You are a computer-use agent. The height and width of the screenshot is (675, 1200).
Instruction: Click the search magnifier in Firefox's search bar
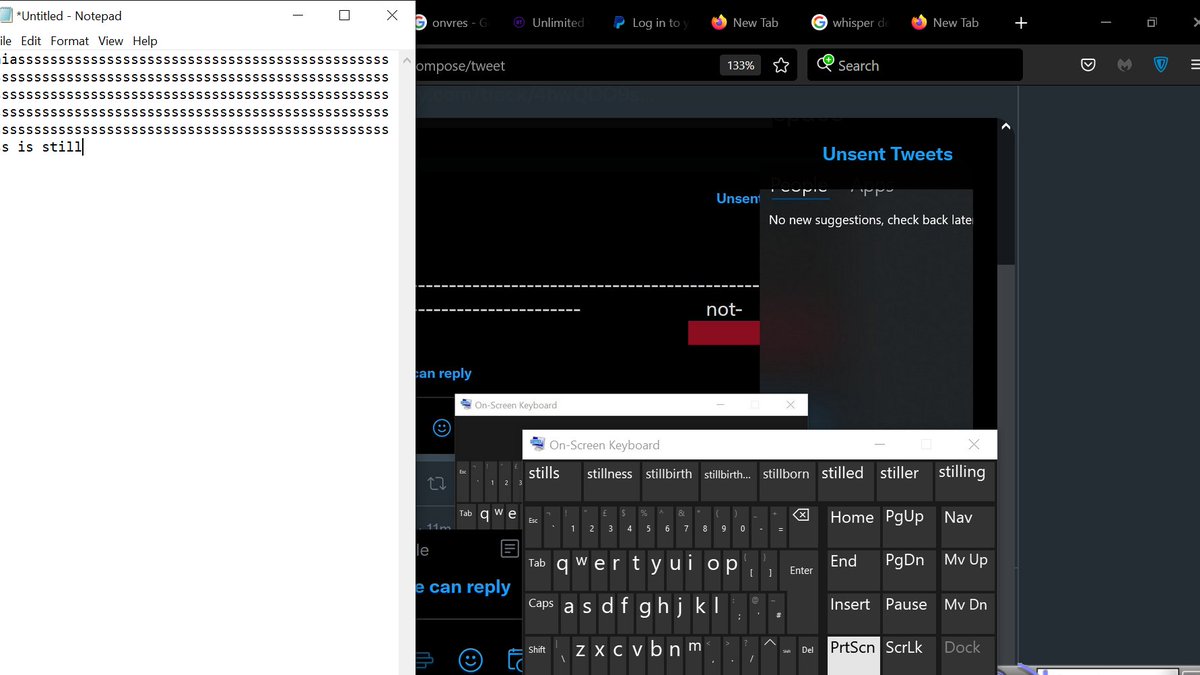(826, 64)
